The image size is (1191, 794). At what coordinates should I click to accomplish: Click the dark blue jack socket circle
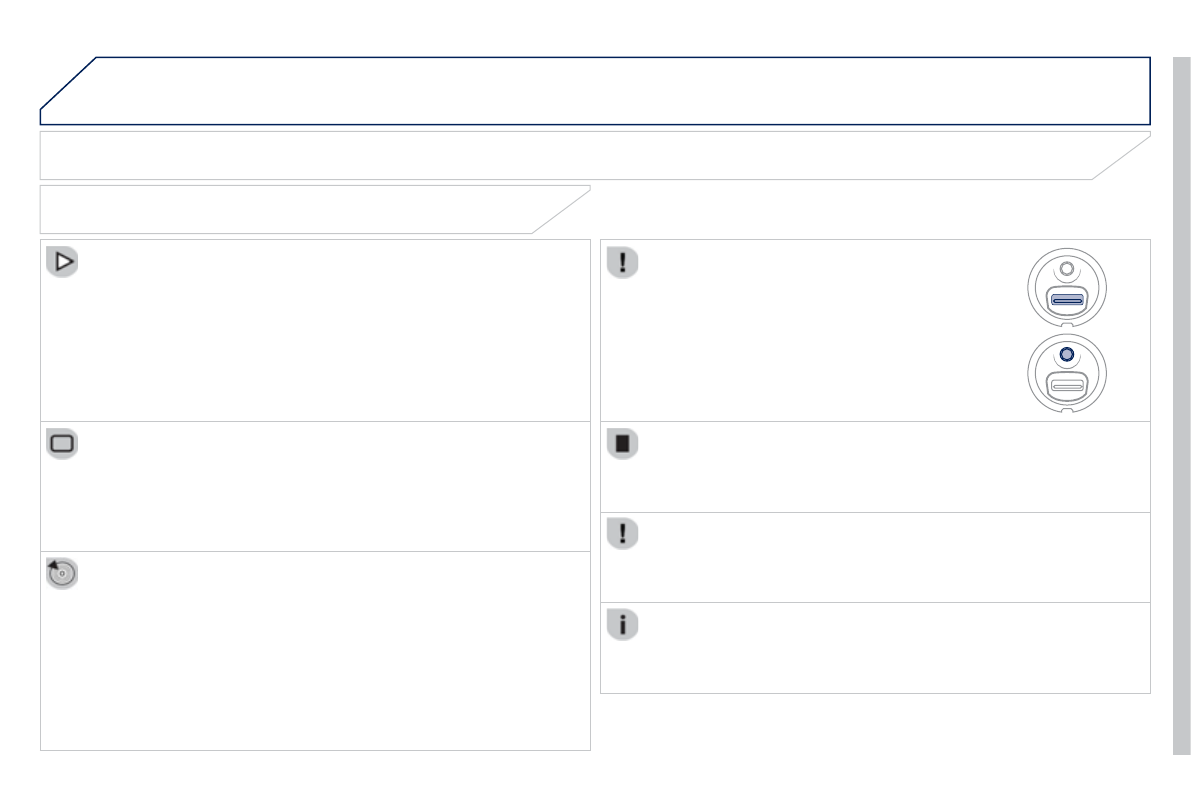coord(1067,355)
